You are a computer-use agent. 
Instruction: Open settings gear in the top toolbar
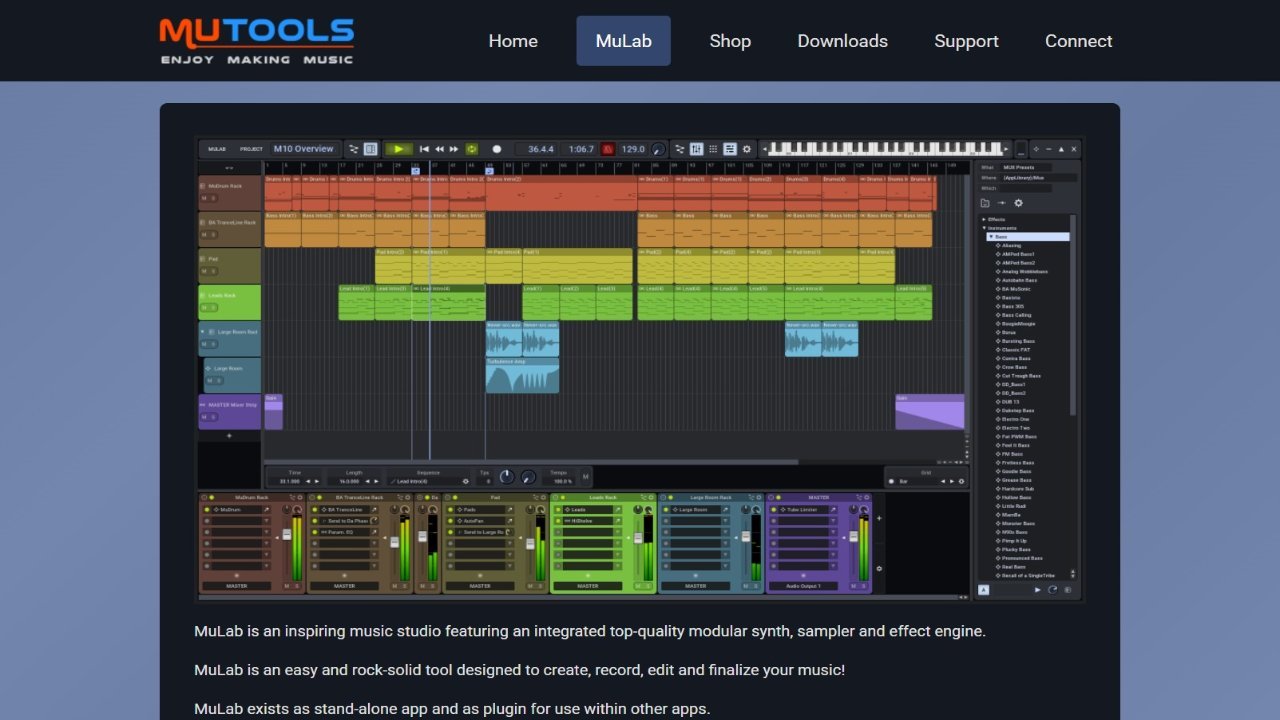[x=747, y=149]
